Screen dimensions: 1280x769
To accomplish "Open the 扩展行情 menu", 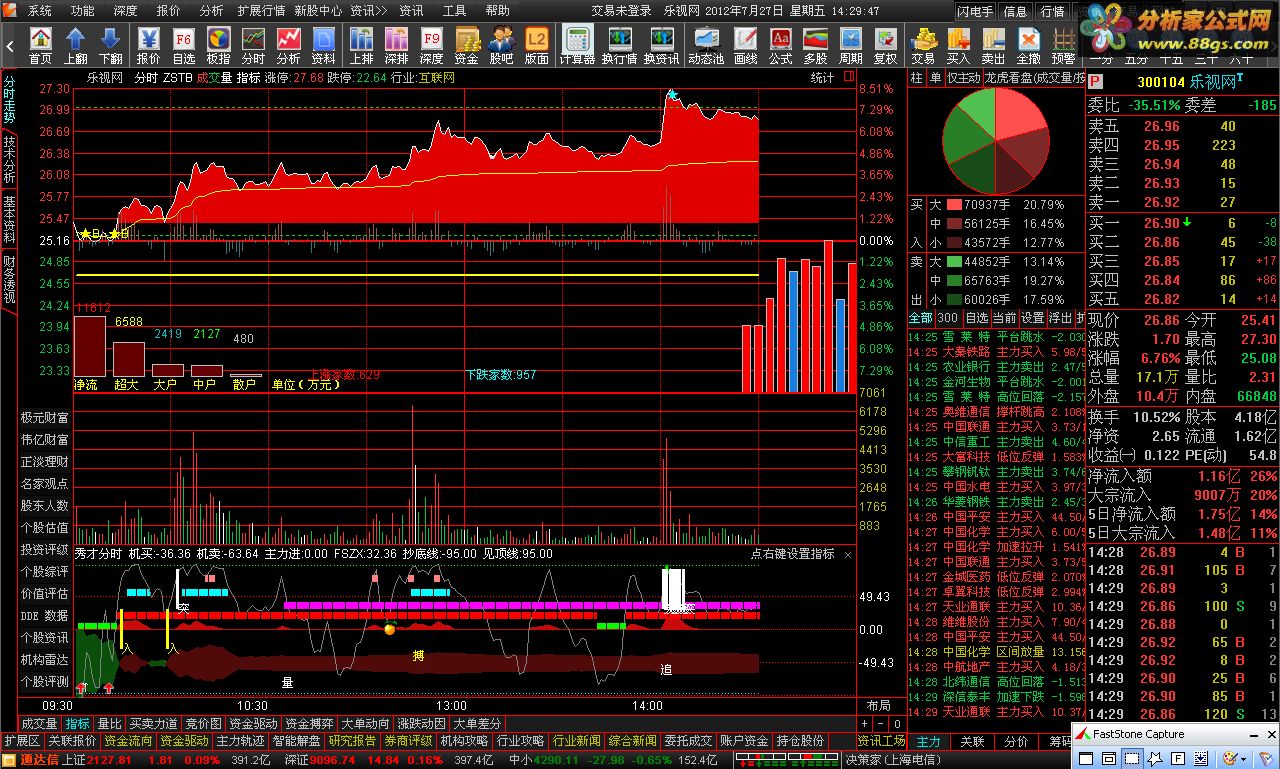I will pyautogui.click(x=261, y=11).
